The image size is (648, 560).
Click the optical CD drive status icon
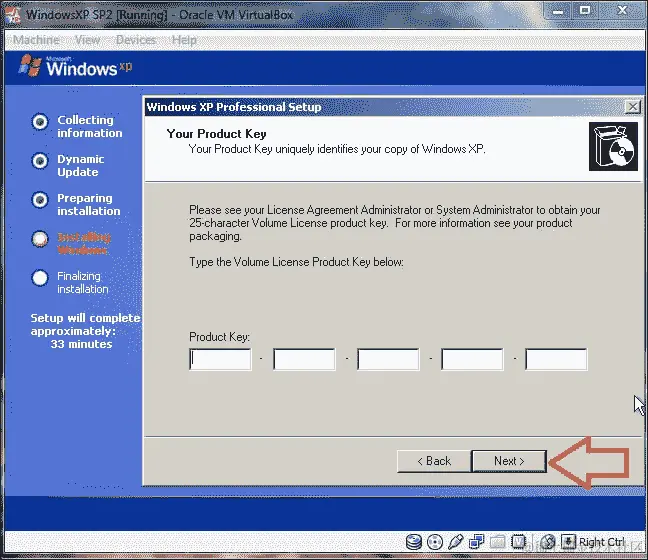point(435,541)
